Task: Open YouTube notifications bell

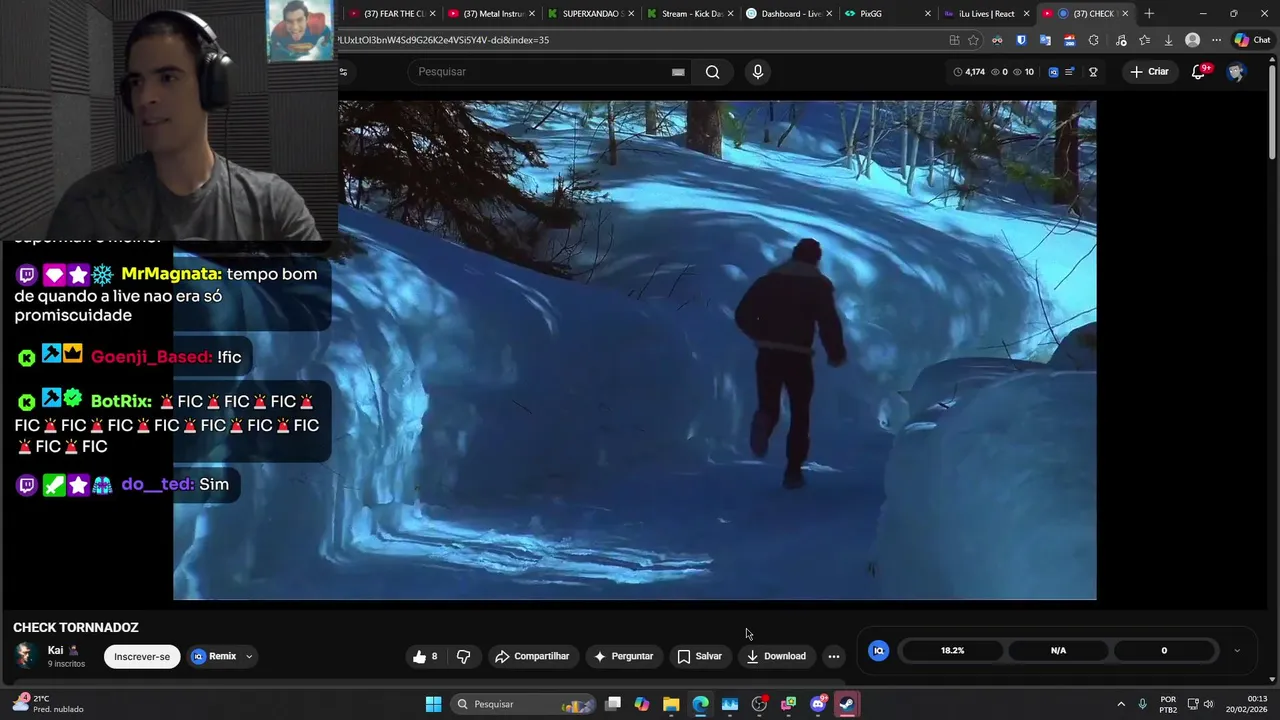Action: tap(1198, 72)
